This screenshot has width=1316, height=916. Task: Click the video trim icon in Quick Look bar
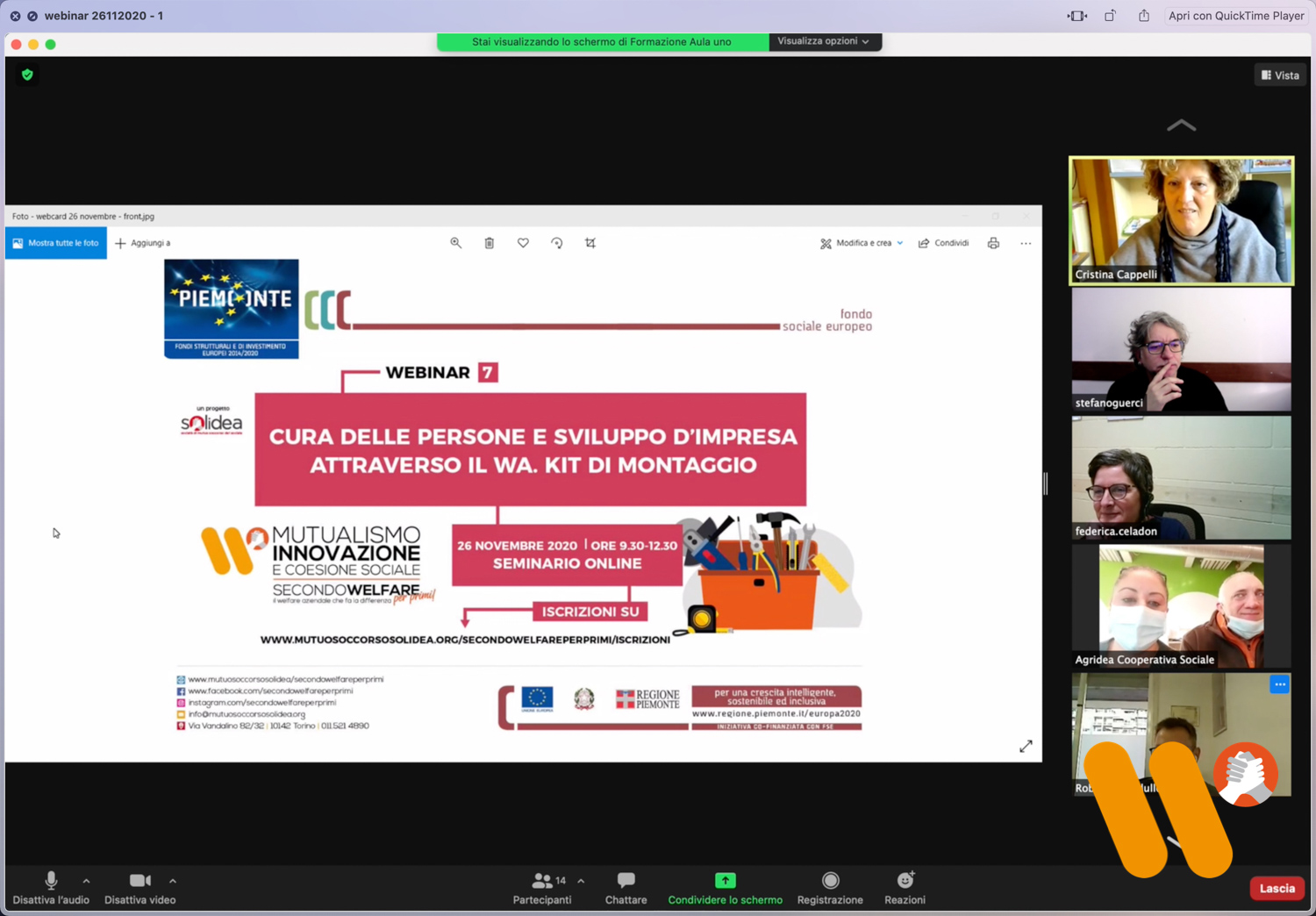pyautogui.click(x=1077, y=16)
